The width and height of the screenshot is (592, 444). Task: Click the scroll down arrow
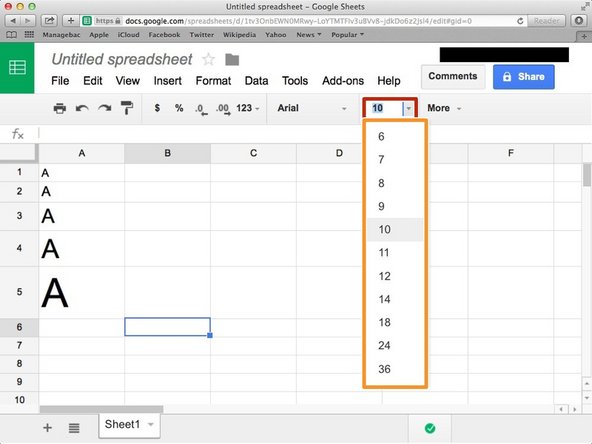pyautogui.click(x=587, y=398)
